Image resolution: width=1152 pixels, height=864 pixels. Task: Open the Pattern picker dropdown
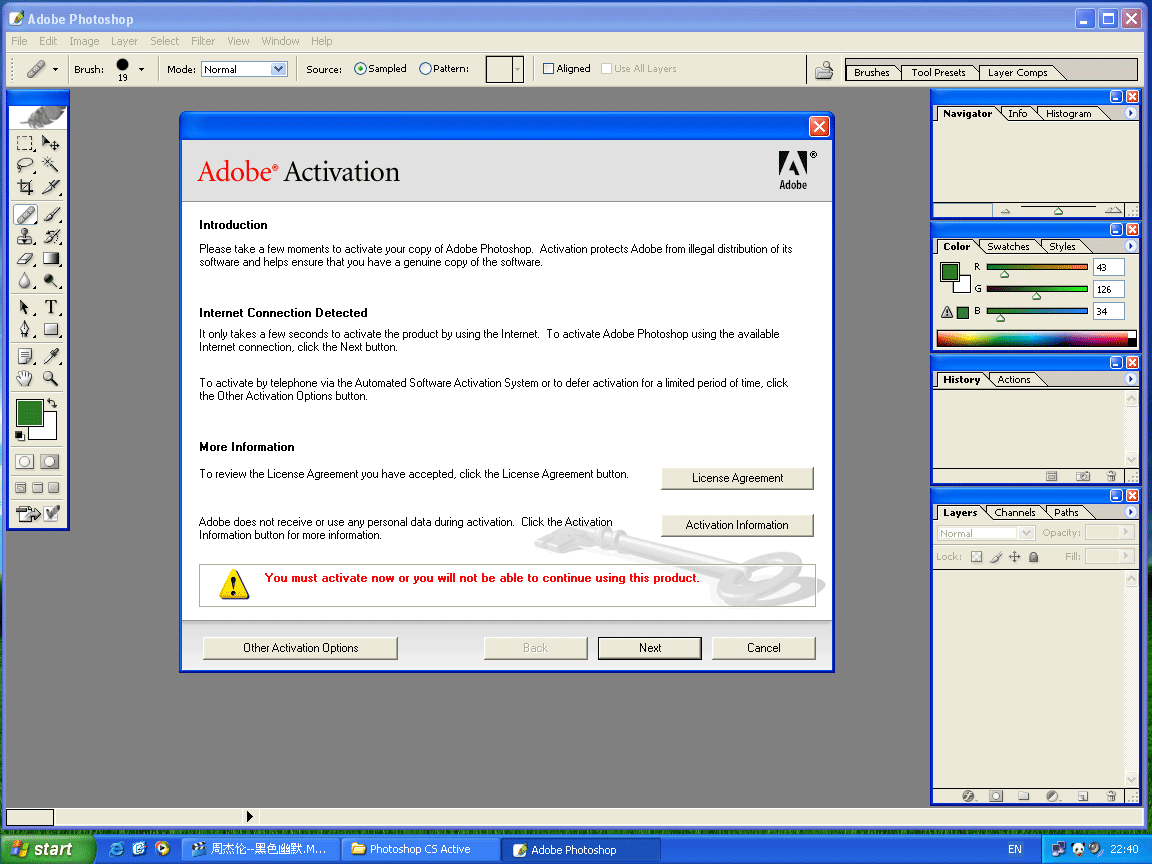click(x=517, y=70)
